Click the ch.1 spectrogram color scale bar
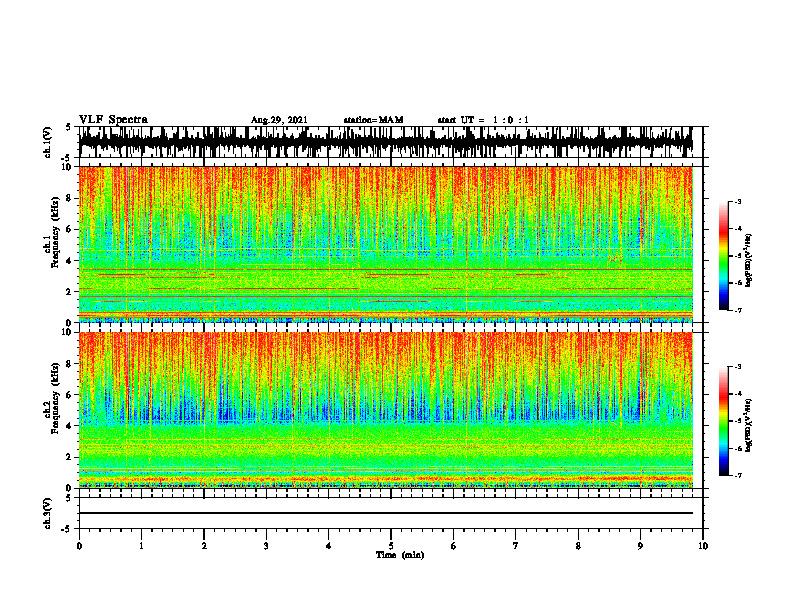This screenshot has width=792, height=612. click(x=723, y=256)
